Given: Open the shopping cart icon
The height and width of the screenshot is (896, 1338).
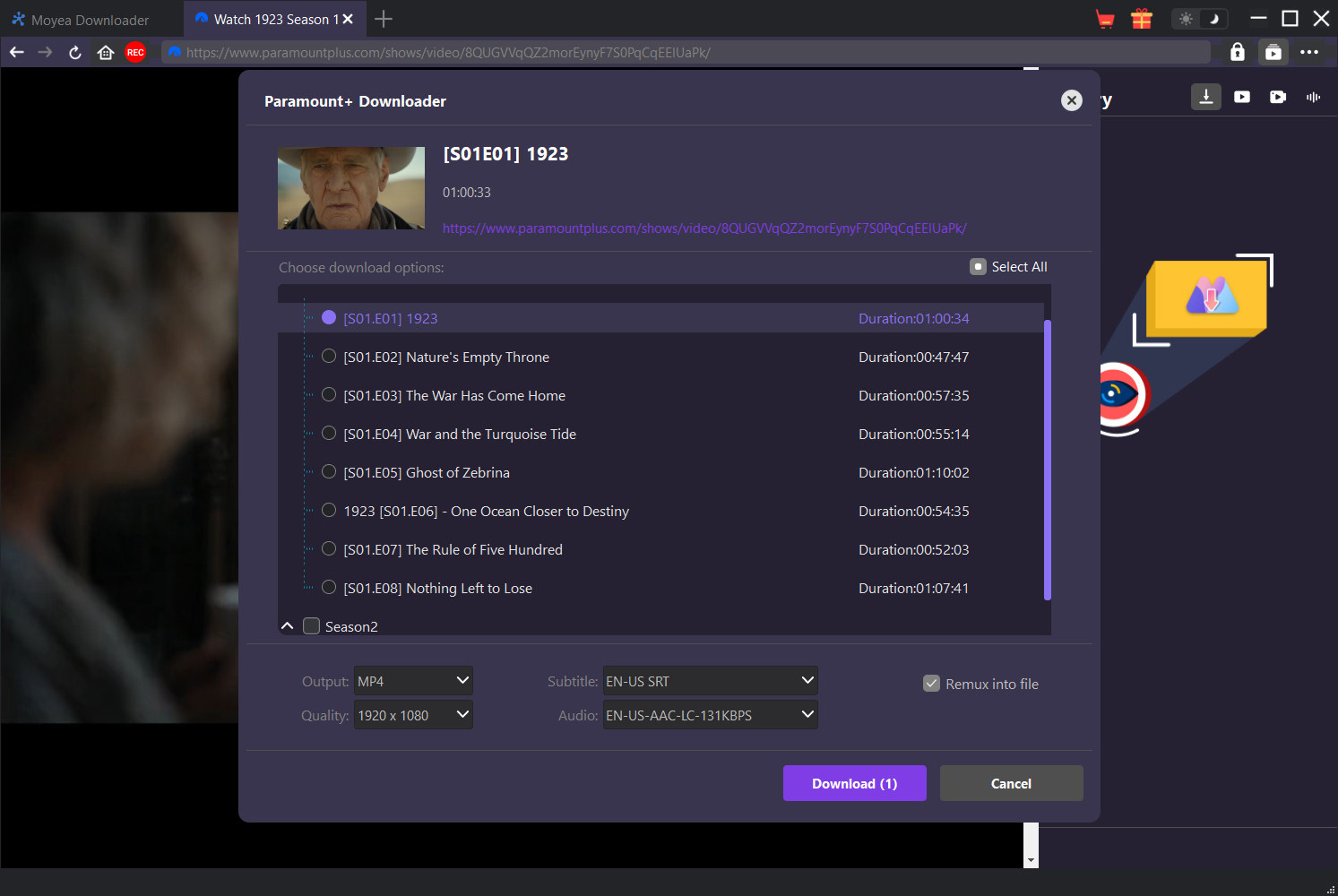Looking at the screenshot, I should (1105, 19).
